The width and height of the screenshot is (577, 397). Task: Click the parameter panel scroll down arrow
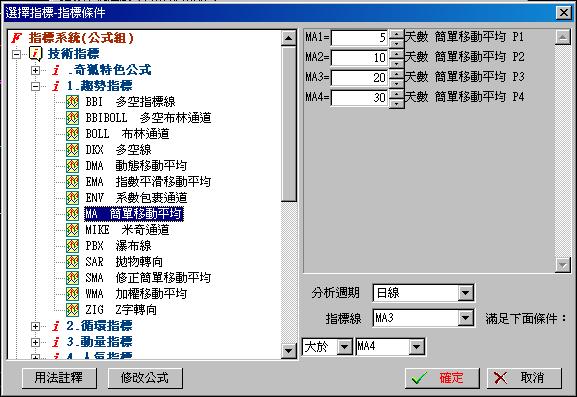563,265
